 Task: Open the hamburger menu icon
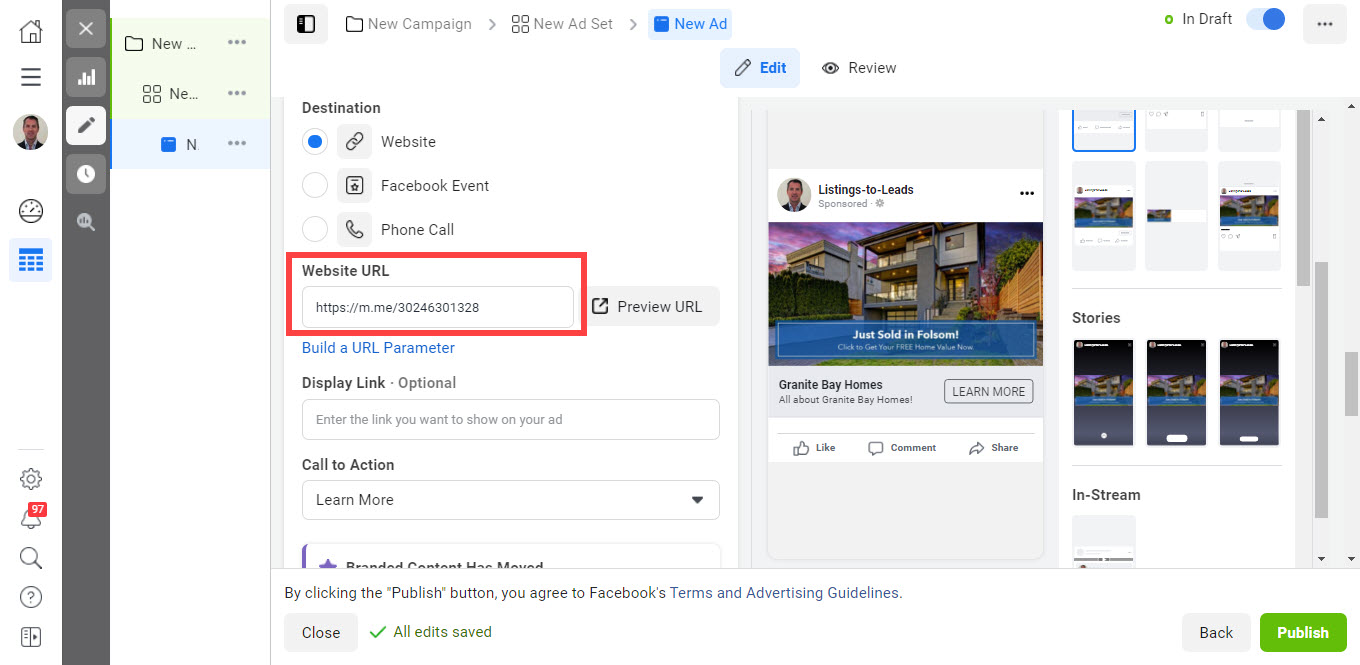31,77
